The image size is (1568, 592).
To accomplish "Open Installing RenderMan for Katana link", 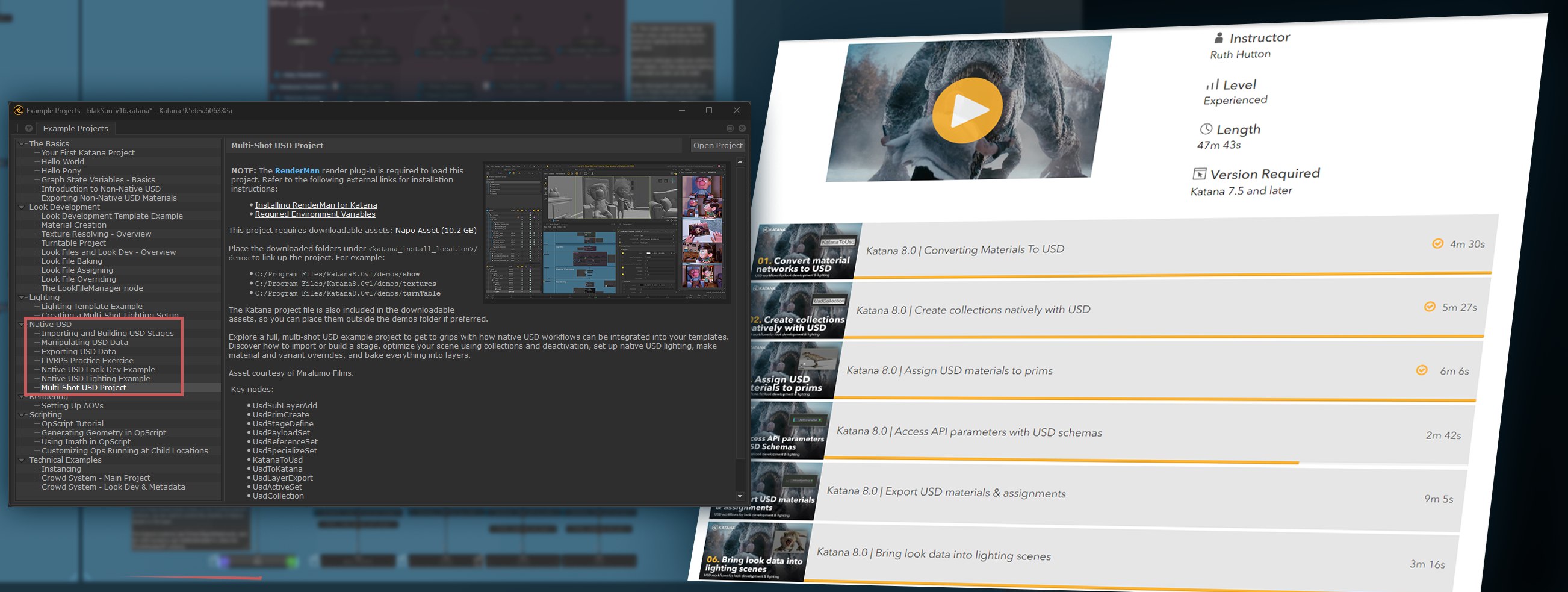I will pos(316,205).
